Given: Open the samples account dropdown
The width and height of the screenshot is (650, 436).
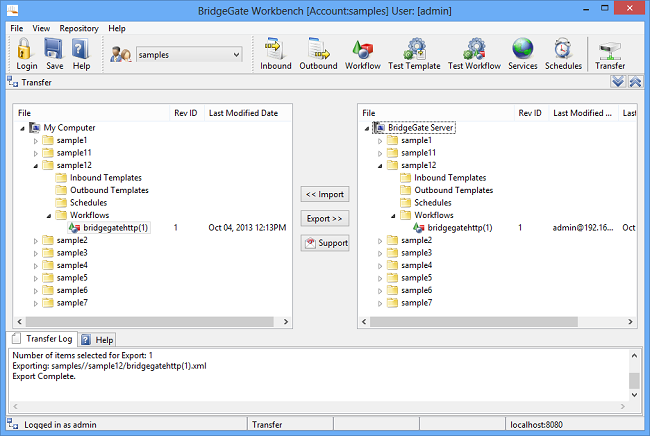Looking at the screenshot, I should [x=189, y=54].
